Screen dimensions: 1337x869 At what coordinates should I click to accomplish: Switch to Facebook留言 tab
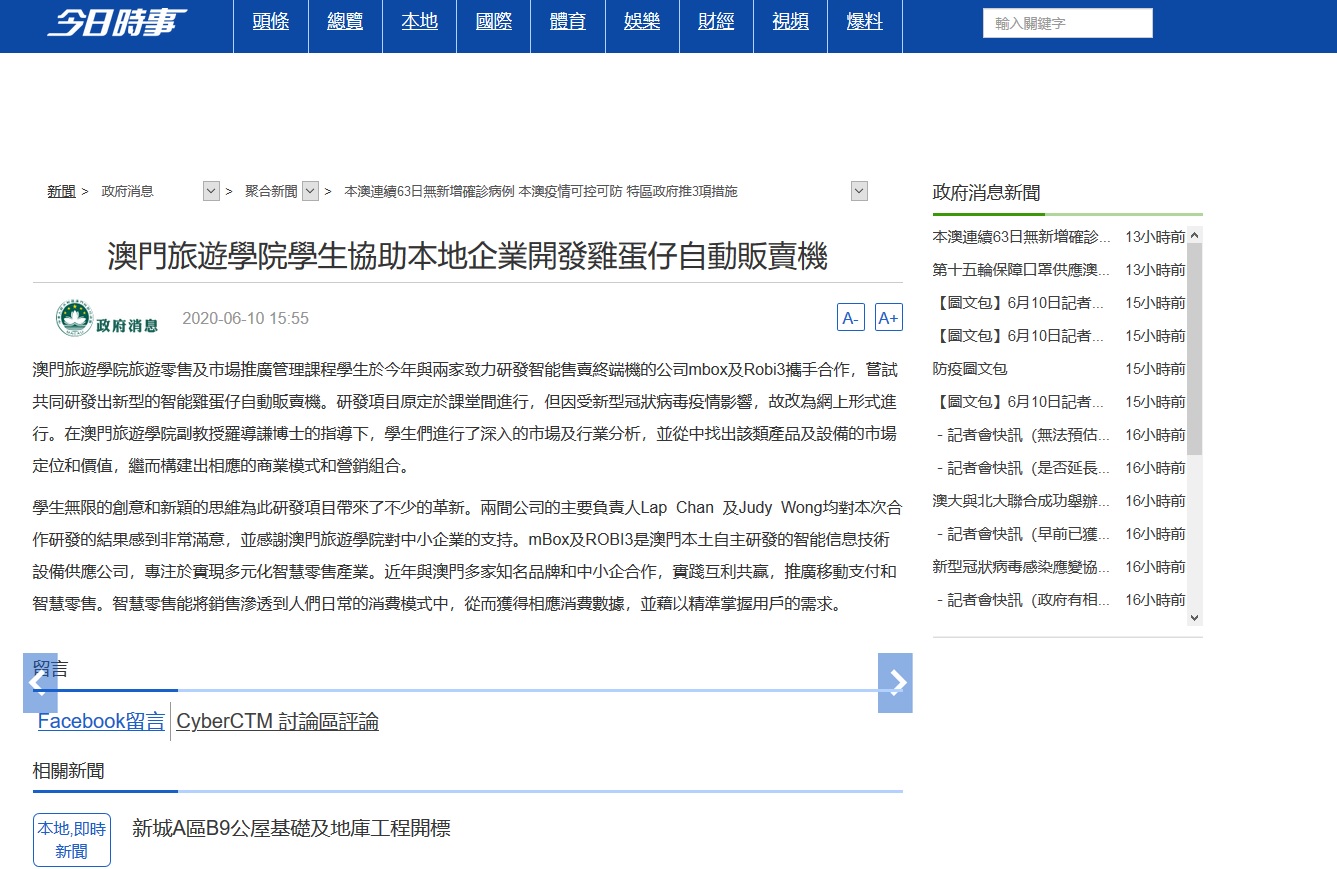tap(101, 721)
